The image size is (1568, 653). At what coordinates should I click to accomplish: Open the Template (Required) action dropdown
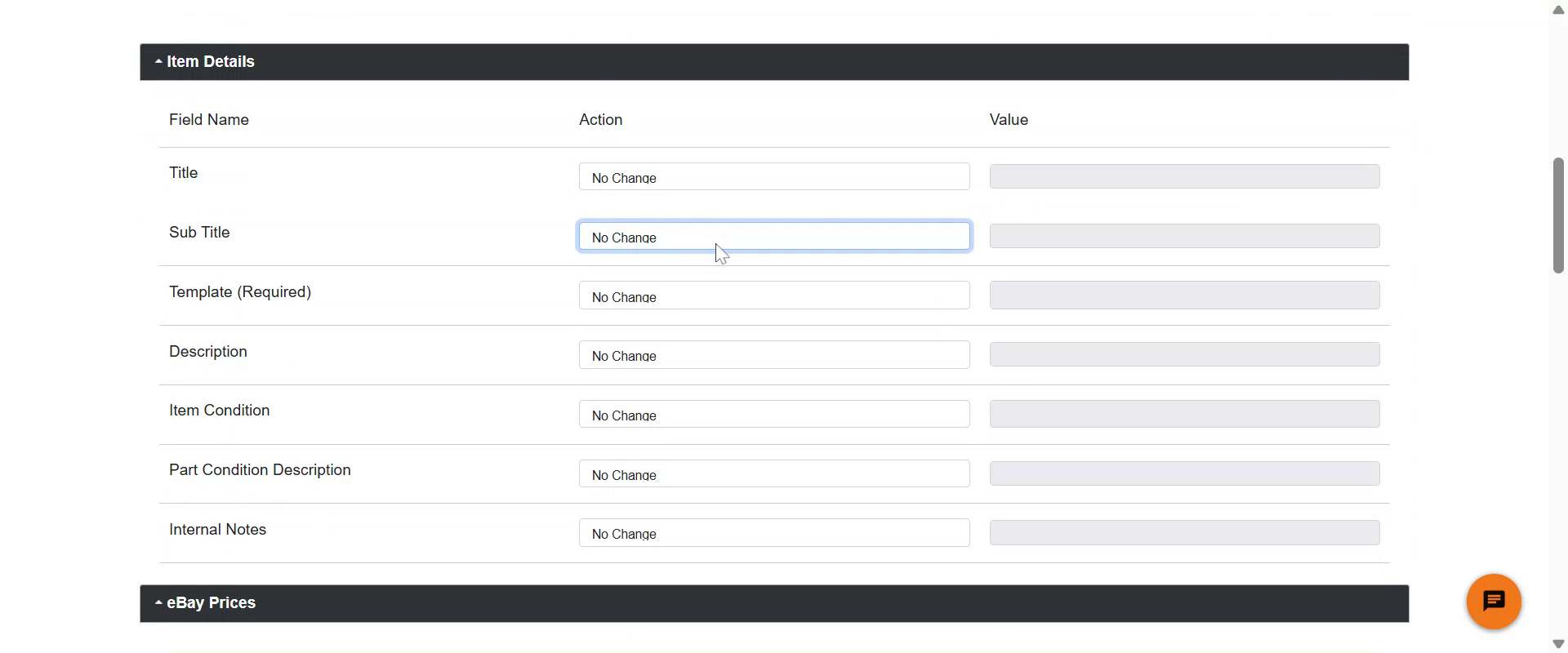click(773, 295)
